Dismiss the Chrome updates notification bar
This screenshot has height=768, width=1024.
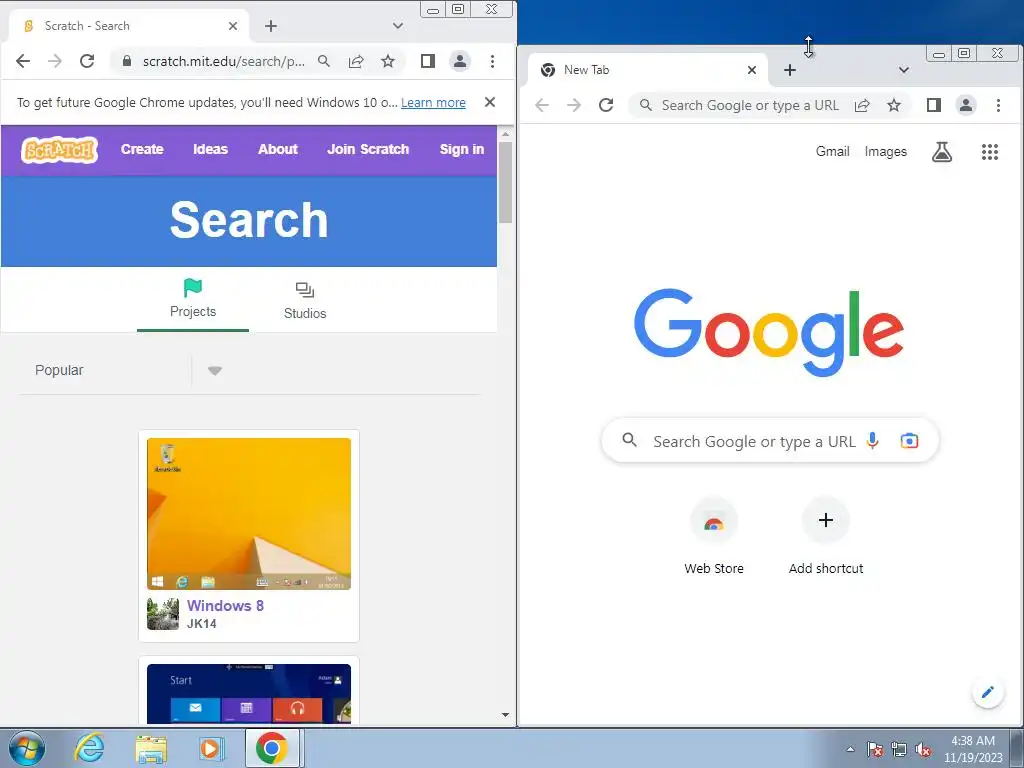[490, 103]
